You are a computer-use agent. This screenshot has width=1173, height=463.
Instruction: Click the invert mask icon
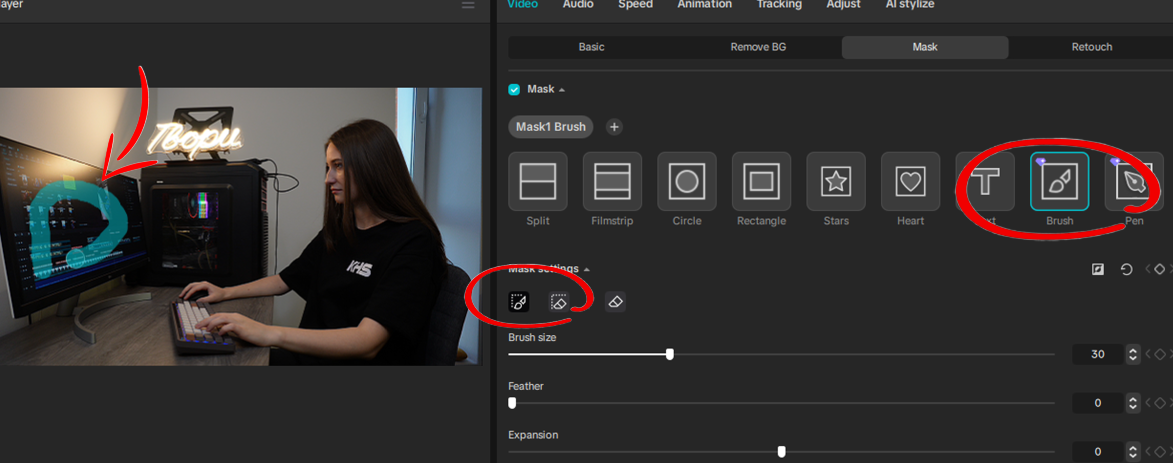click(1097, 269)
